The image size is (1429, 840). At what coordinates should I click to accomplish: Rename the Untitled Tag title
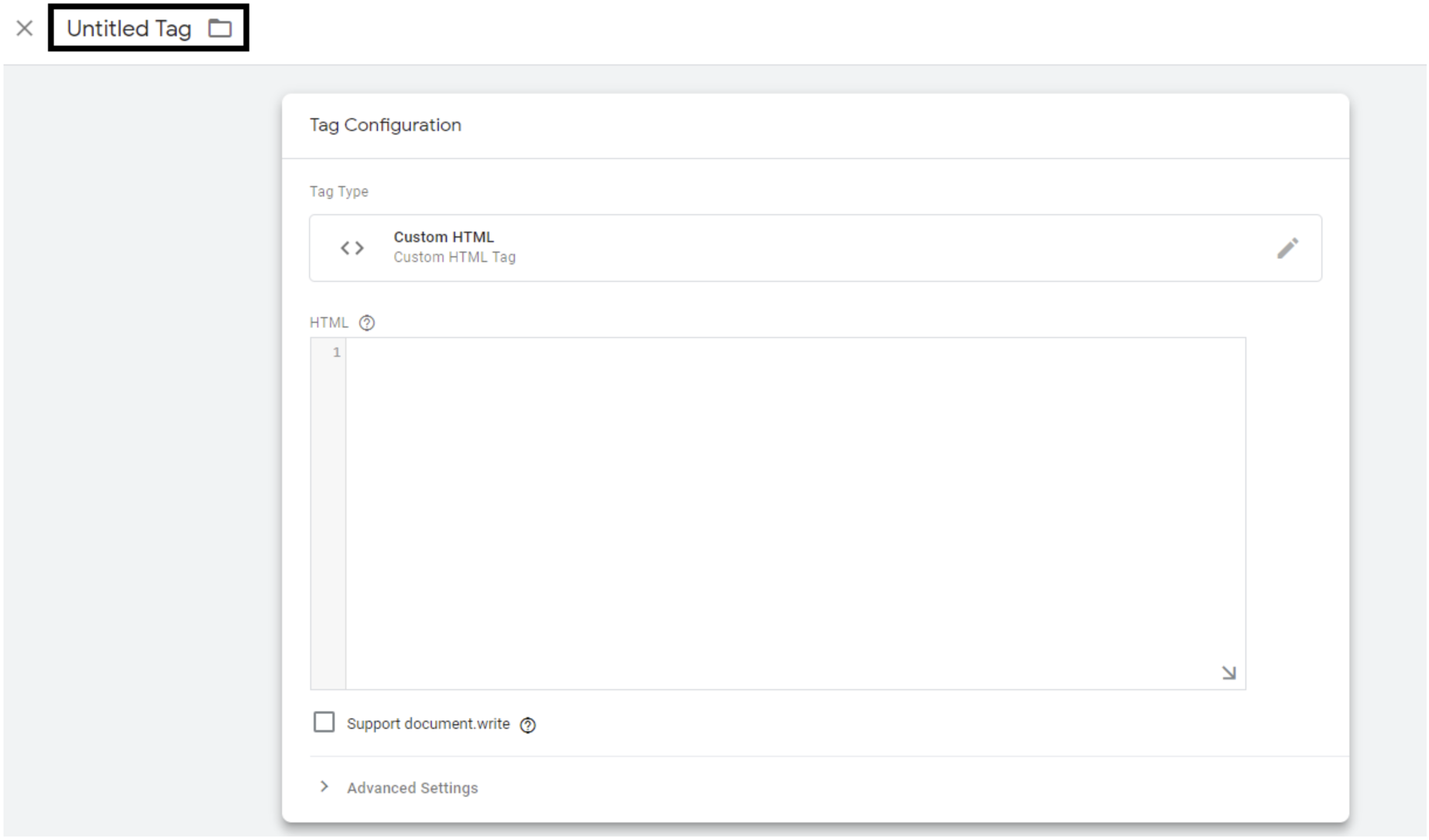coord(129,28)
